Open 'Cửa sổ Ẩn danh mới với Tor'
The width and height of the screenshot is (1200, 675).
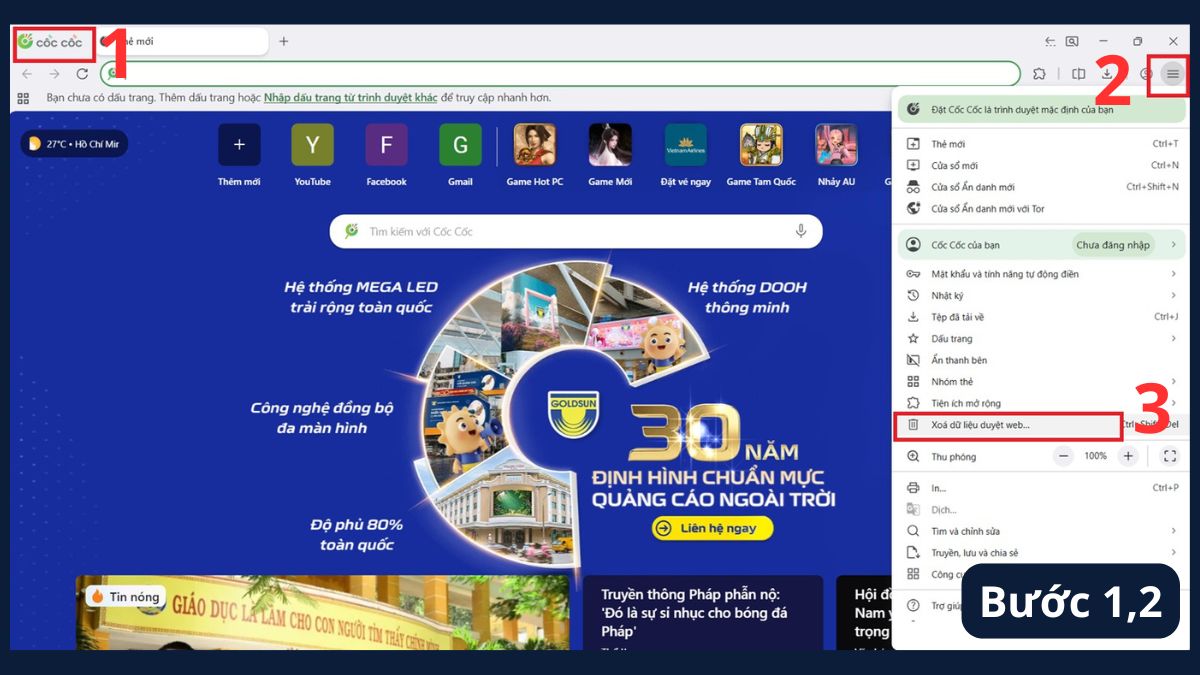tap(1041, 208)
